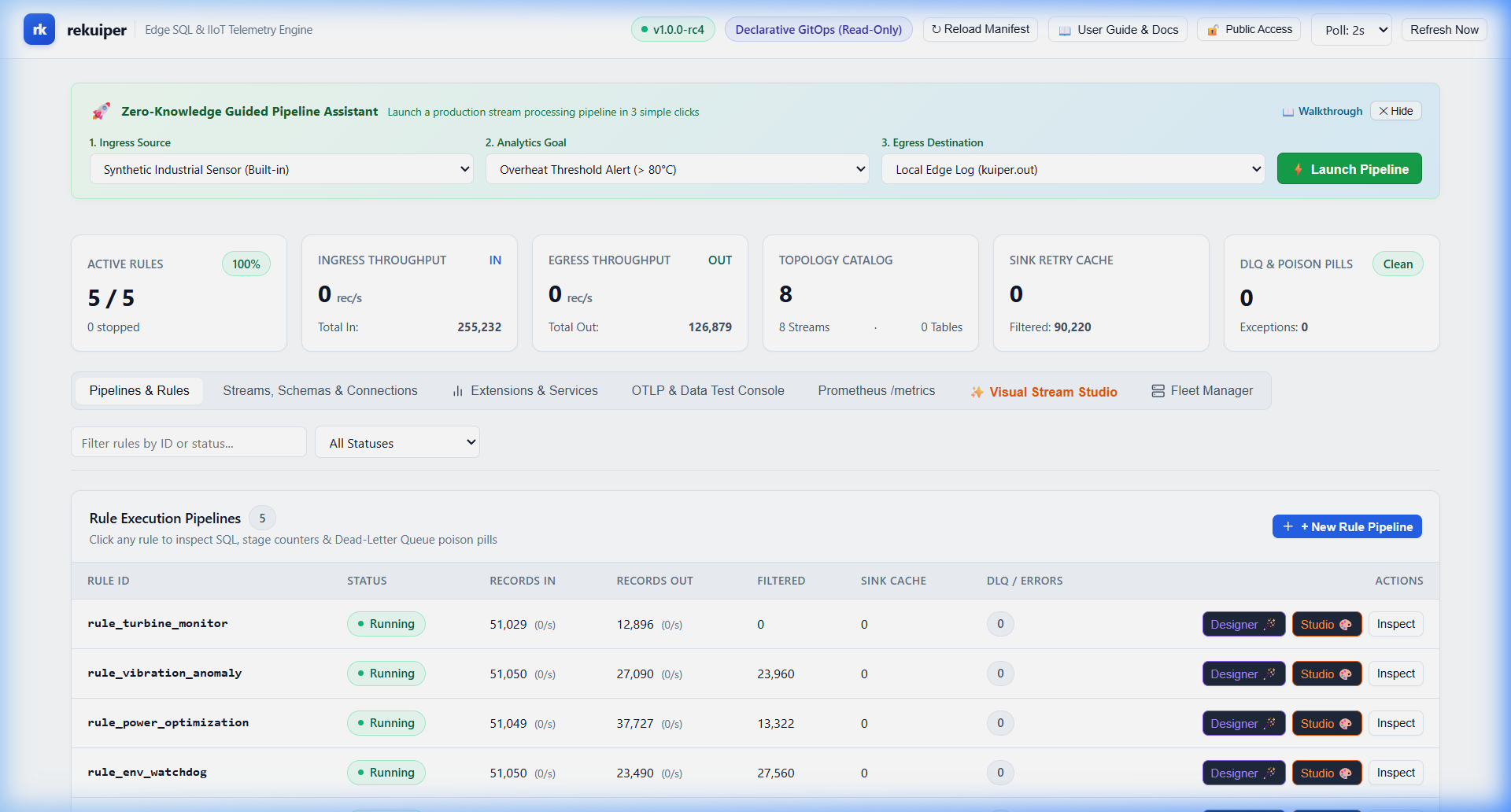Click the 100% badge in Active Rules

[246, 264]
